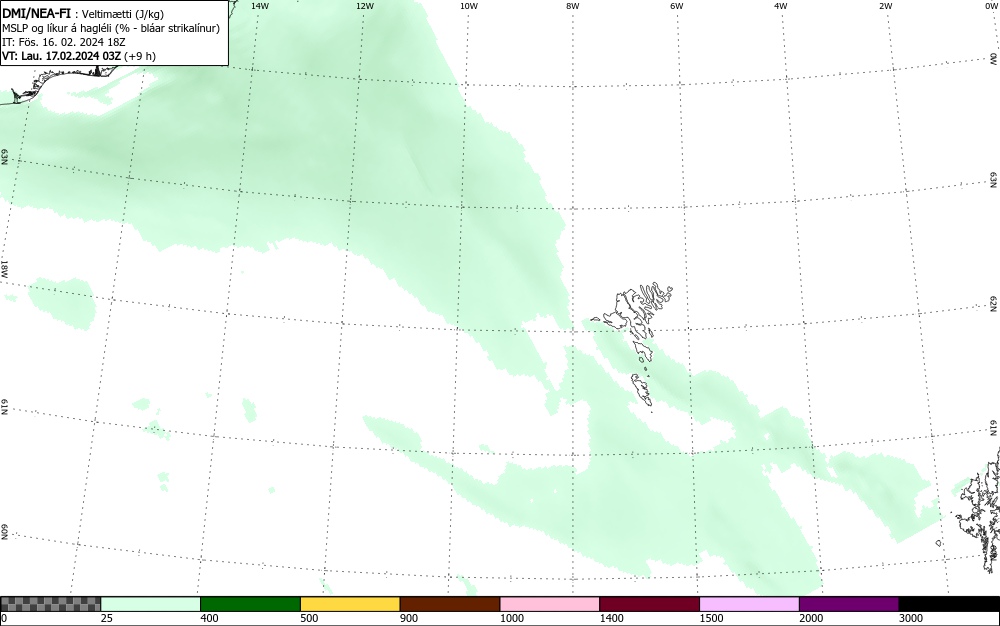This screenshot has width=1000, height=626.
Task: Click the pink 1000–1400 legend swatch
Action: point(550,604)
